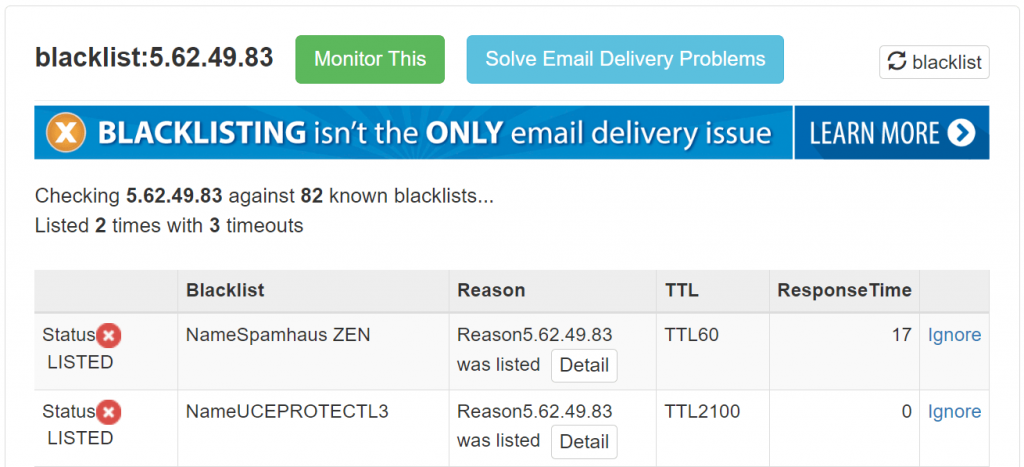Click the LEARN MORE banner link
Image resolution: width=1024 pixels, height=467 pixels.
tap(891, 133)
